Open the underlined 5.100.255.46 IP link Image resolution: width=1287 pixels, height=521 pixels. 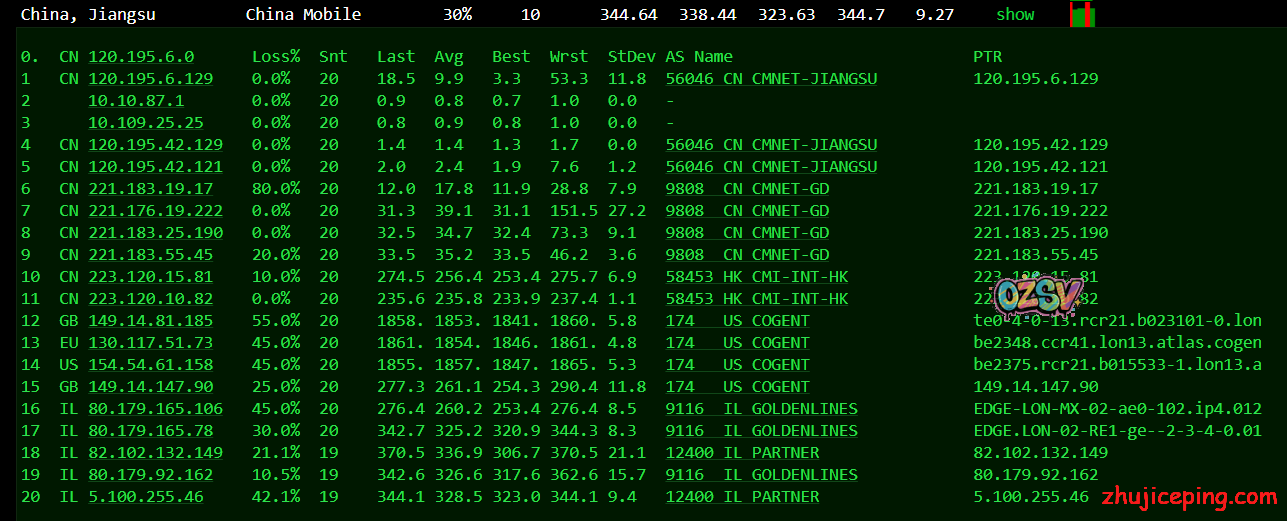(146, 497)
